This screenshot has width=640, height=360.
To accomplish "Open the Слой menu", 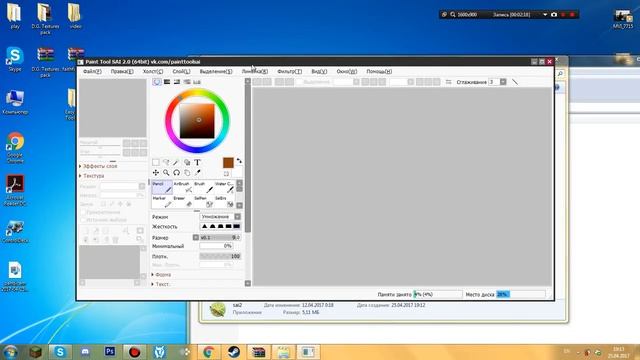I will (x=181, y=71).
